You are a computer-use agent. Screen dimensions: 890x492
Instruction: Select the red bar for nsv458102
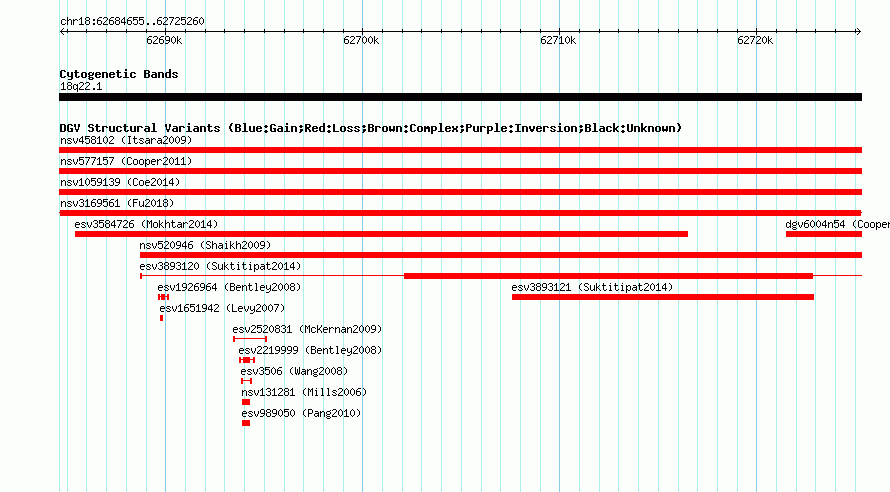point(460,150)
